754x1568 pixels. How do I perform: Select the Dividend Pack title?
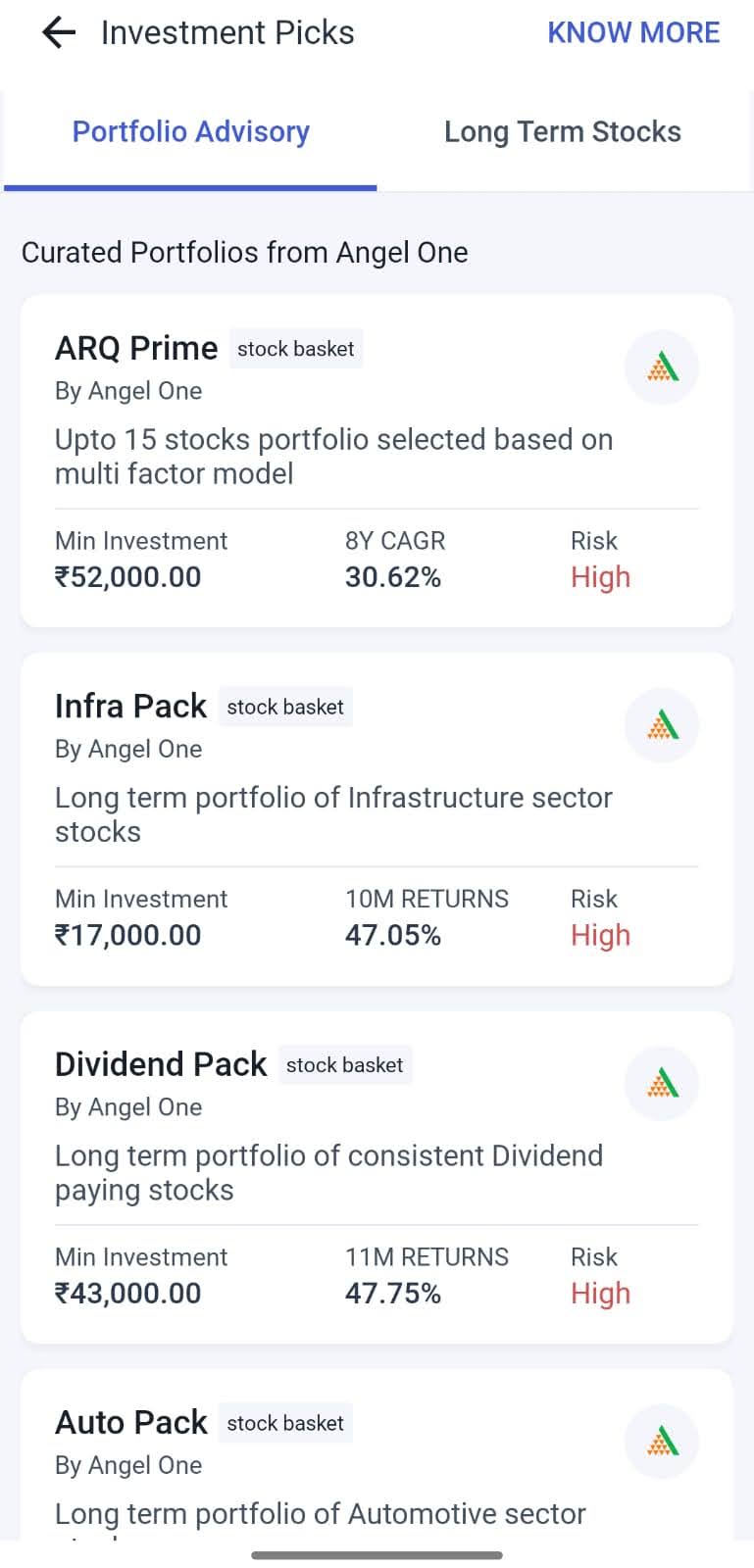[x=161, y=1064]
